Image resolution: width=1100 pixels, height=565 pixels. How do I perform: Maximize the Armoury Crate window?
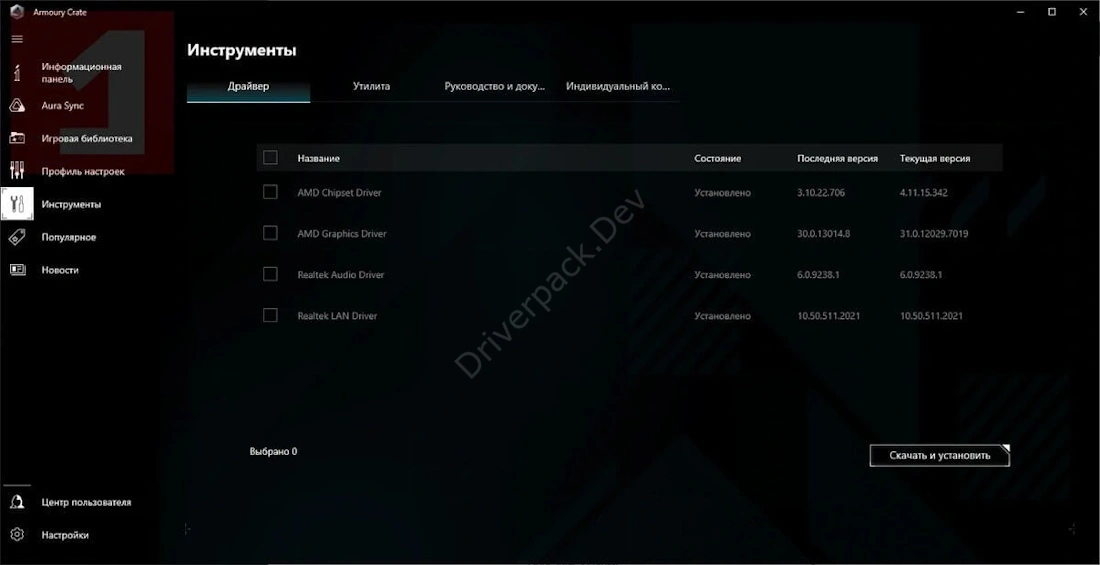1052,12
